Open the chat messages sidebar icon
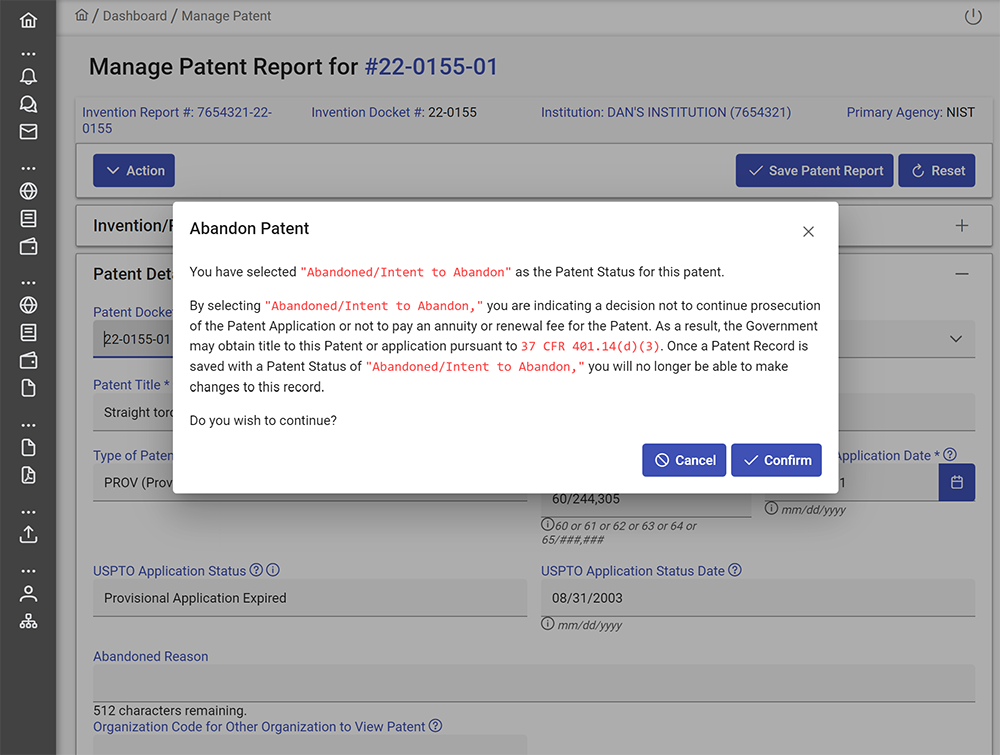This screenshot has width=1000, height=755. (28, 104)
